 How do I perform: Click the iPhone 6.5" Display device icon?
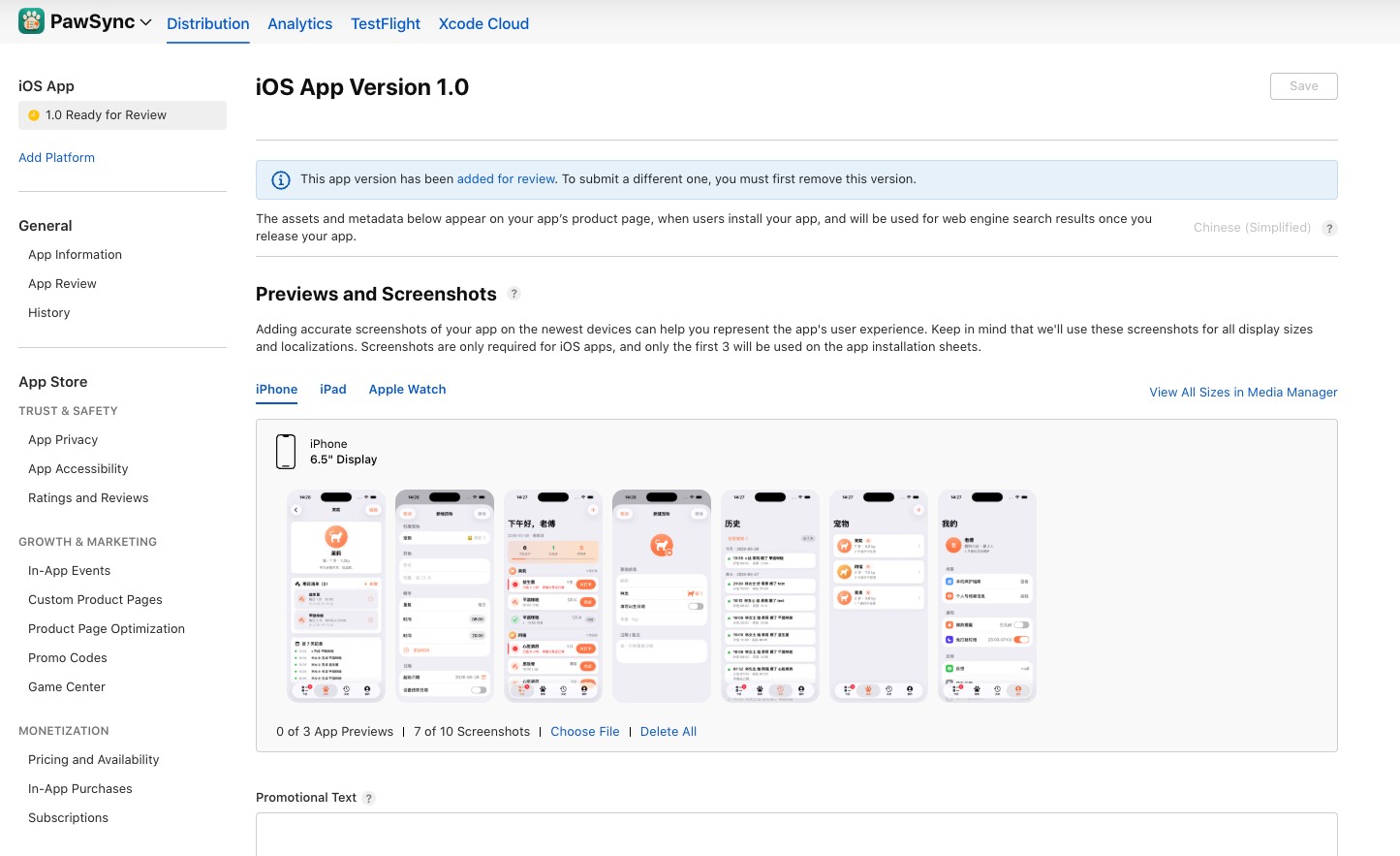[x=286, y=452]
